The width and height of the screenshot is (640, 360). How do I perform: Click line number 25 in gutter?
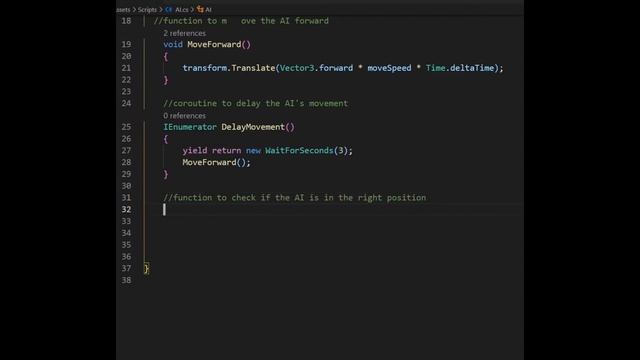point(126,127)
